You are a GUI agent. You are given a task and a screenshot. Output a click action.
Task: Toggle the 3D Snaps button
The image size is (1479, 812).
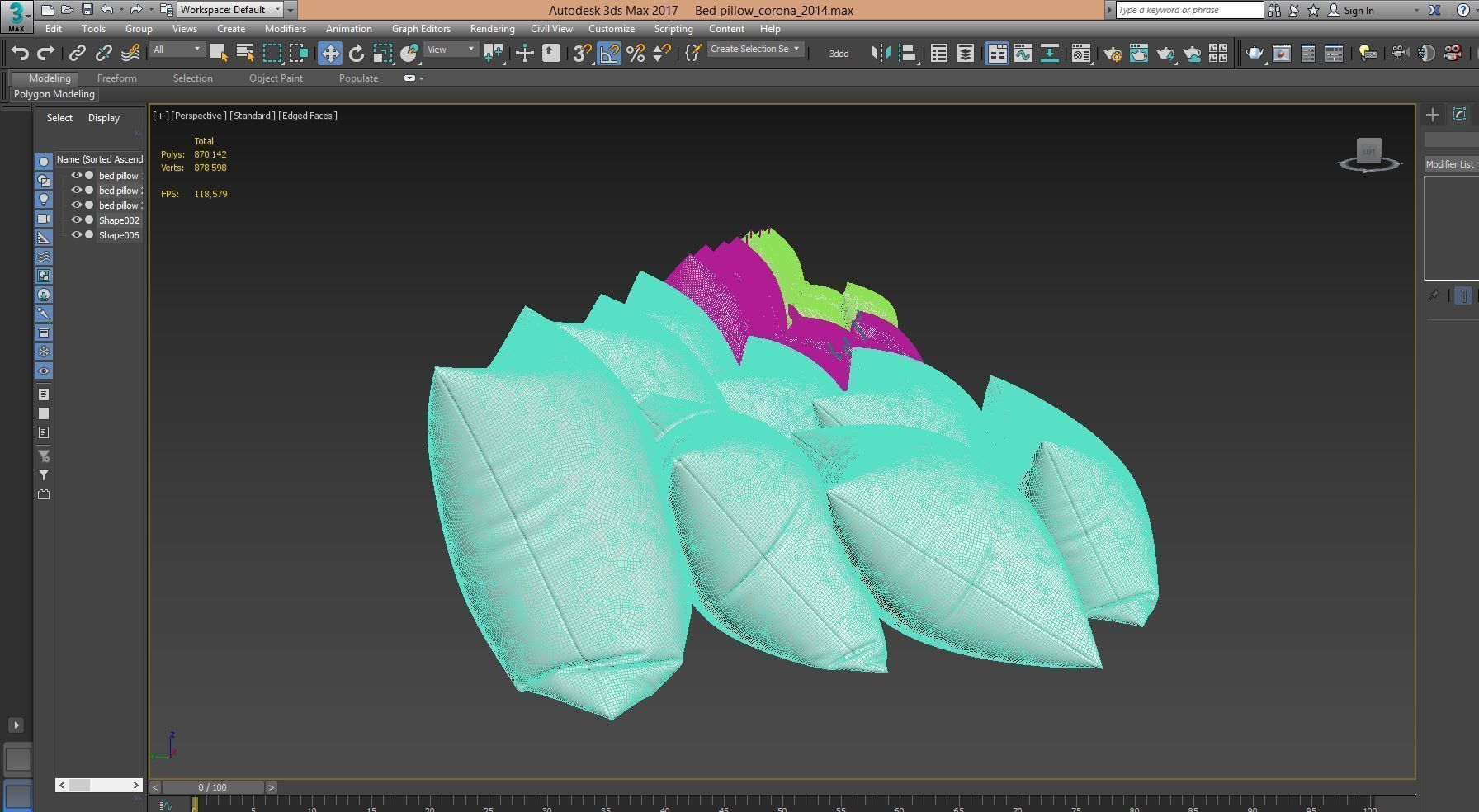pyautogui.click(x=582, y=54)
